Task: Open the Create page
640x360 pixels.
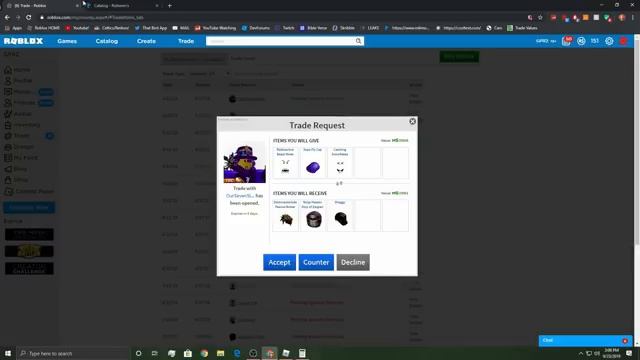Action: pos(146,41)
